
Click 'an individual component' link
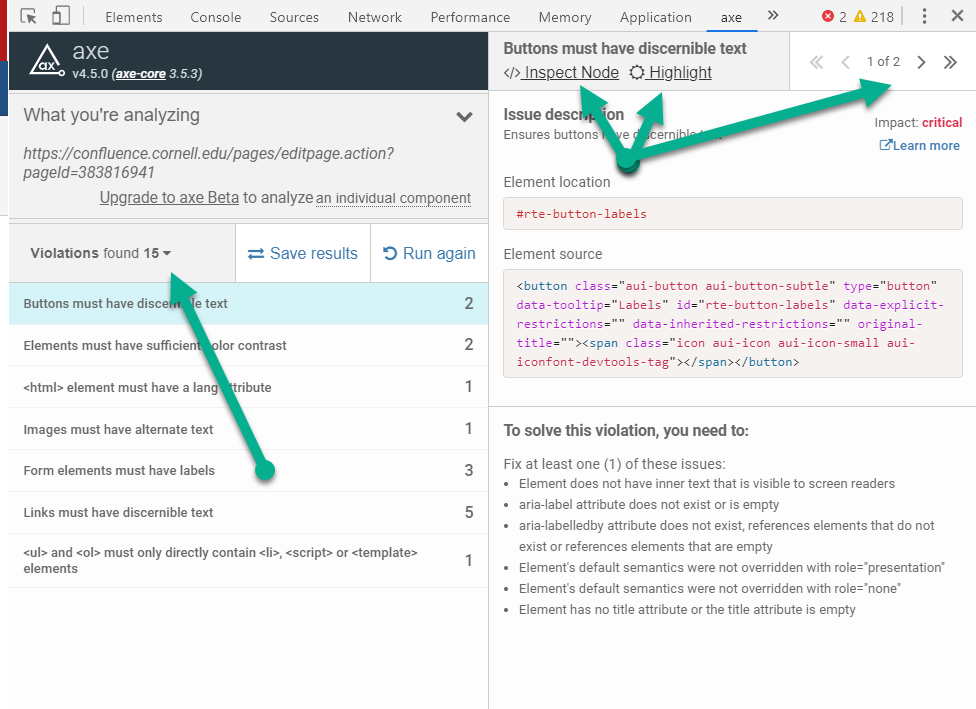point(393,198)
